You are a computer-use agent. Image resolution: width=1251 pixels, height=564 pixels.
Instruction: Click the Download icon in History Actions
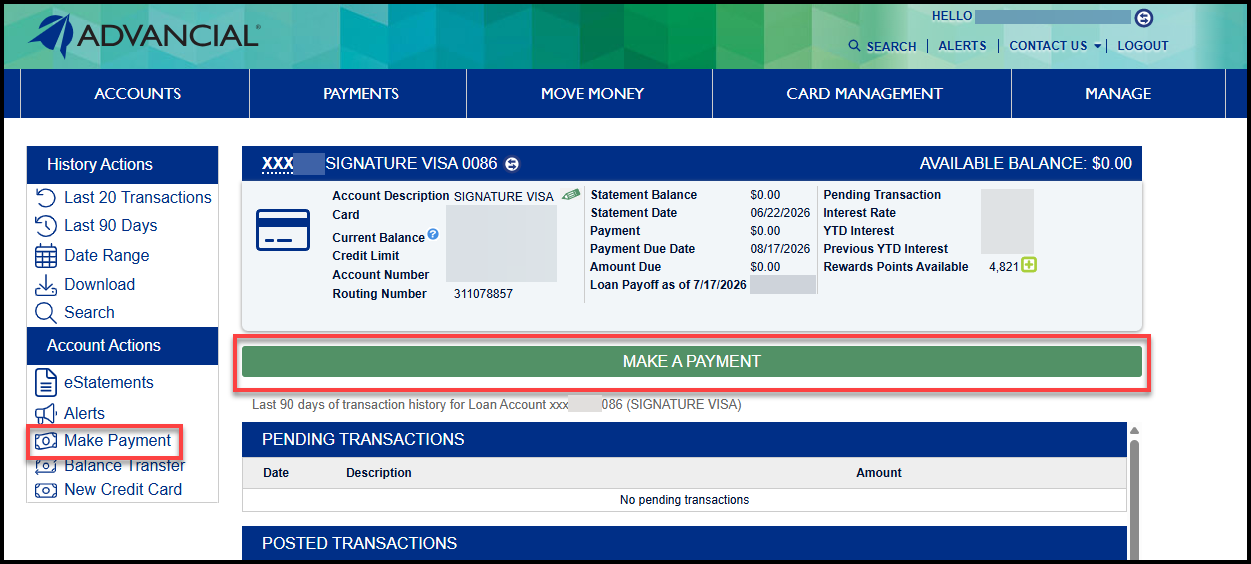tap(46, 285)
